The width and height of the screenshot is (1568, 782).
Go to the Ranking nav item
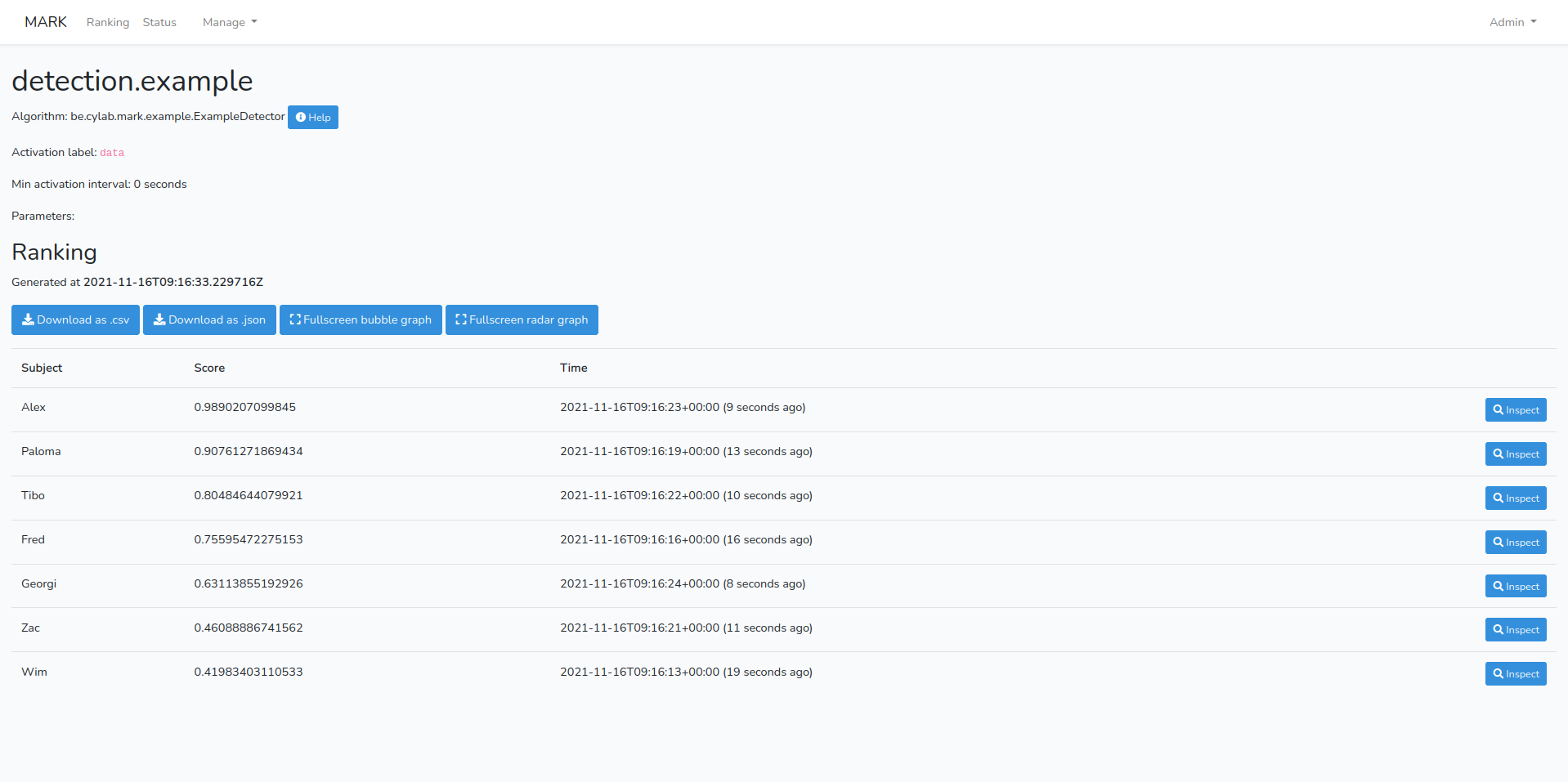point(108,22)
